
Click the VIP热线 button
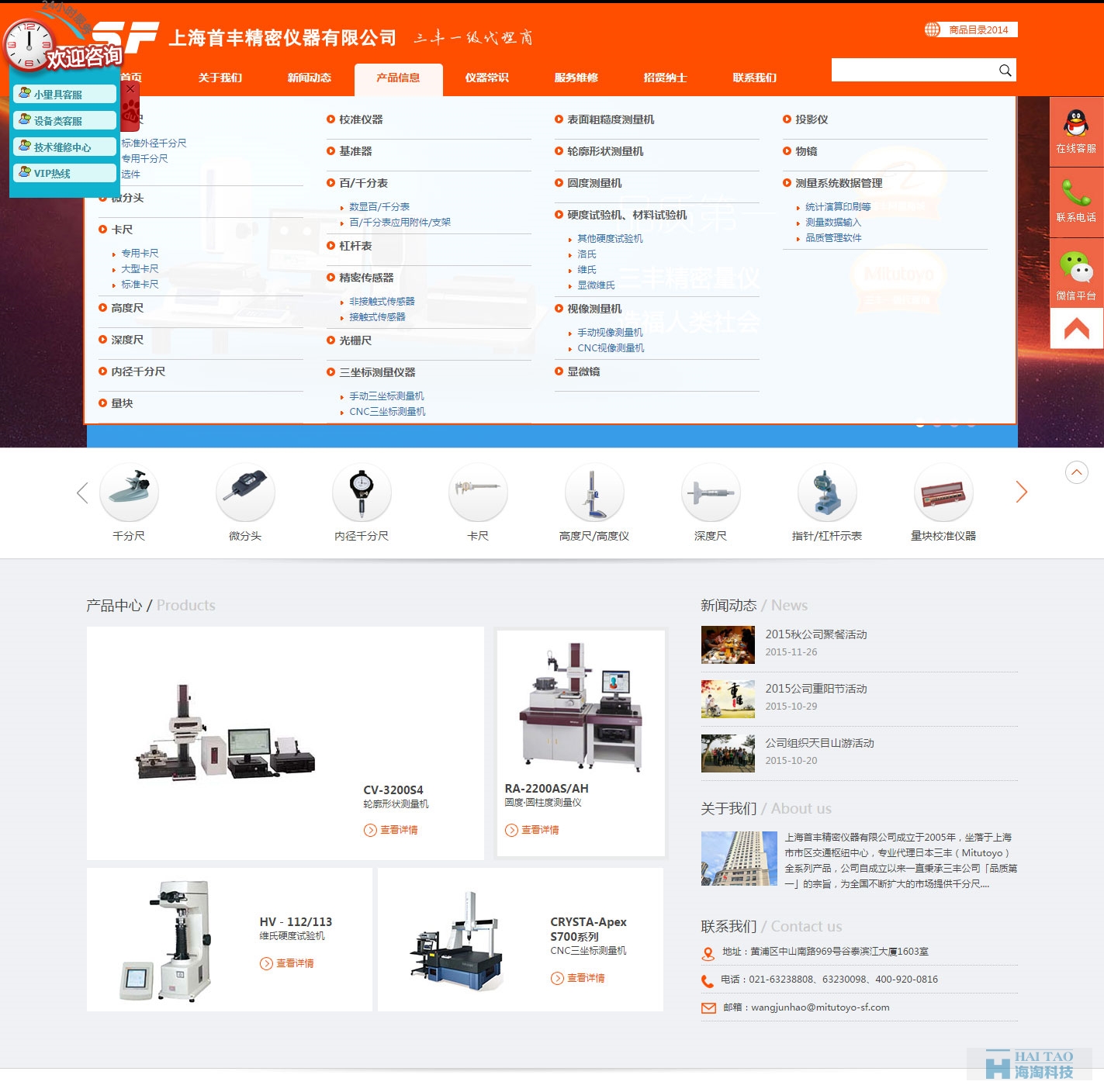(64, 173)
